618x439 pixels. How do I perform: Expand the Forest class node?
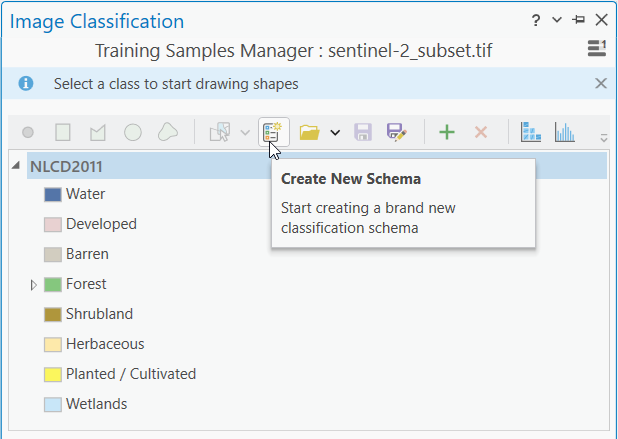(34, 285)
